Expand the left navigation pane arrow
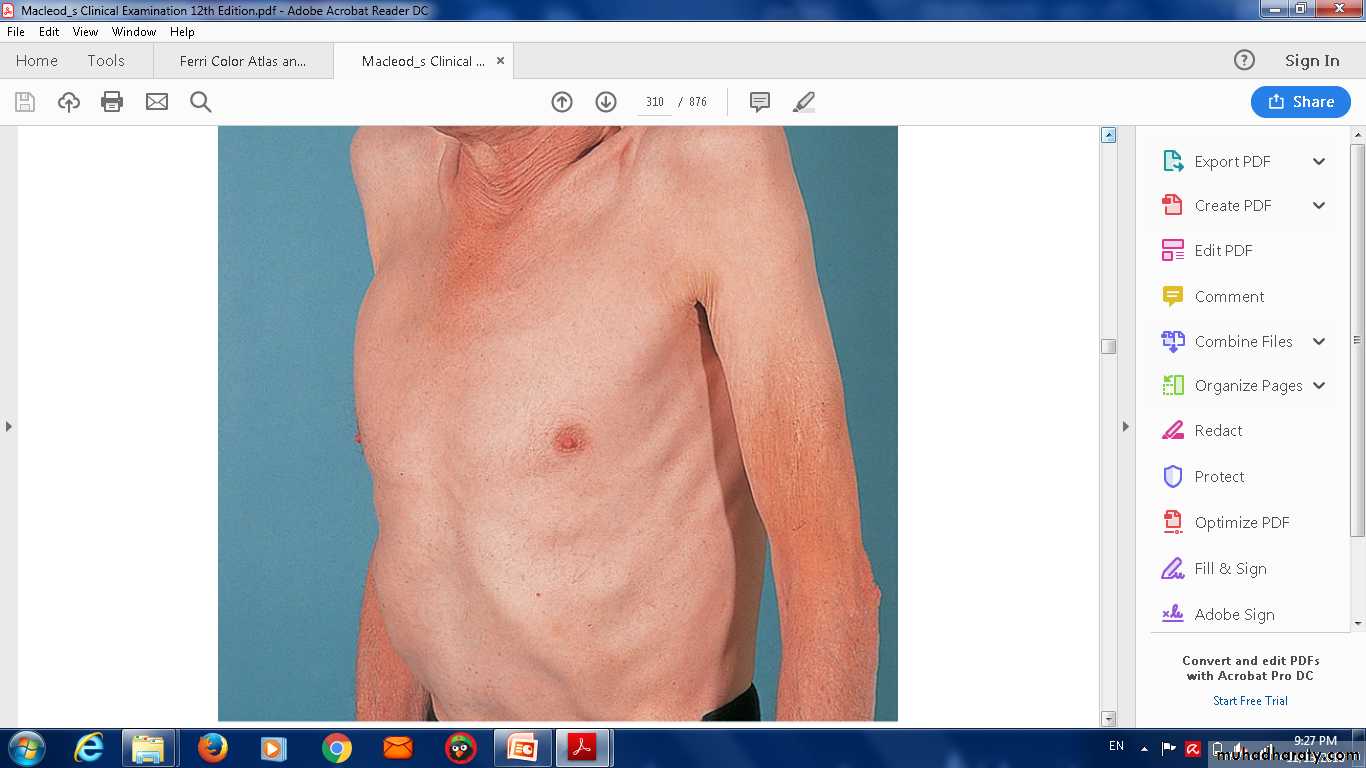This screenshot has width=1366, height=768. pyautogui.click(x=9, y=427)
